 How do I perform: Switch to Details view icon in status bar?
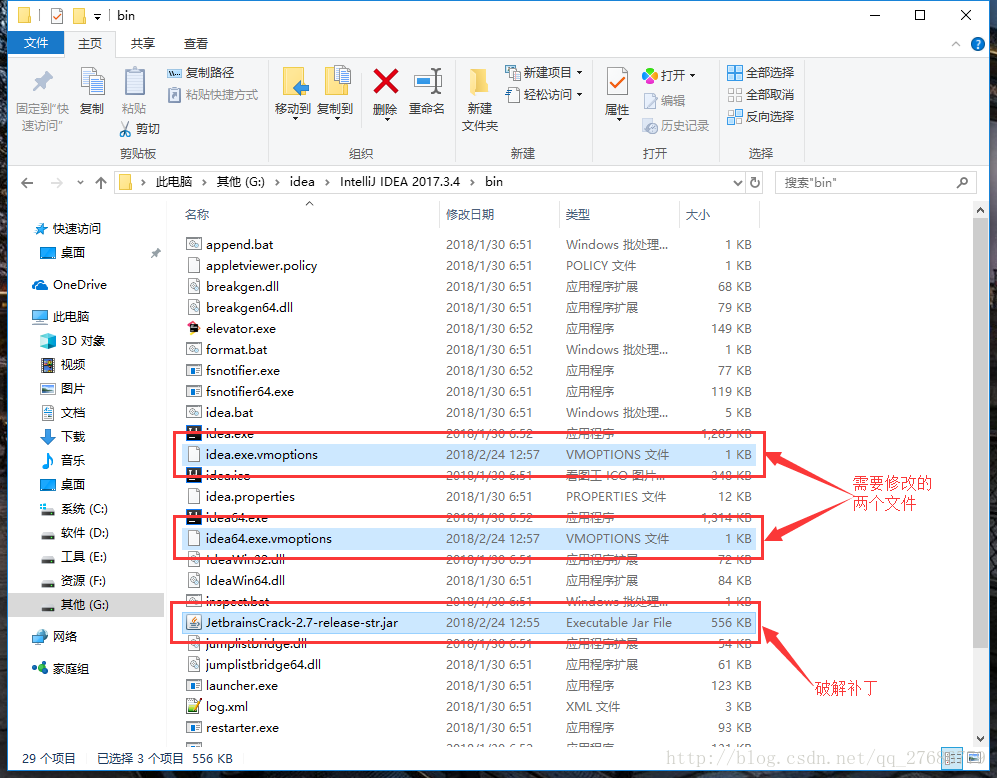tap(952, 758)
